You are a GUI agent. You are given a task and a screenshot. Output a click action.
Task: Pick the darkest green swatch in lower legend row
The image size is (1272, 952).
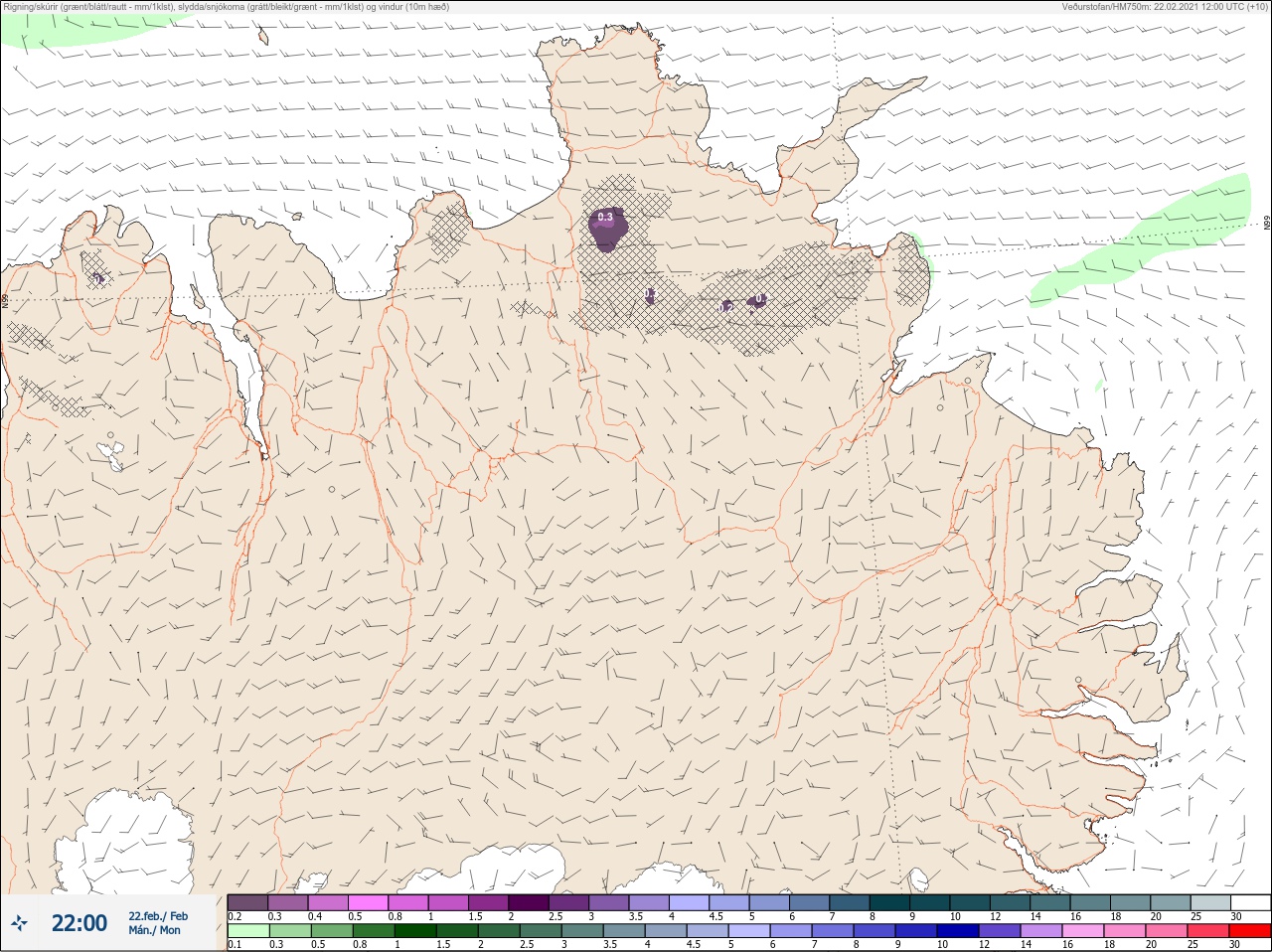[x=415, y=931]
